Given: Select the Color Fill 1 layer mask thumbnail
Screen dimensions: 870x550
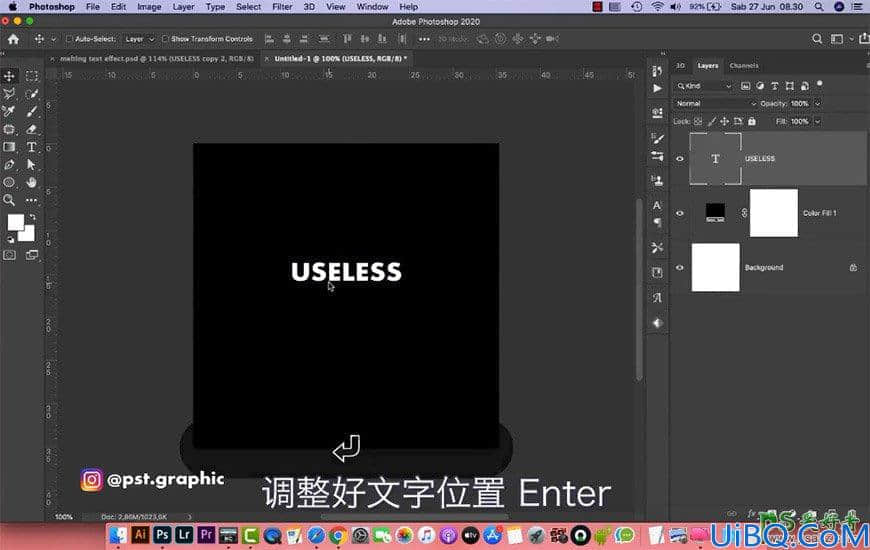Looking at the screenshot, I should (774, 213).
